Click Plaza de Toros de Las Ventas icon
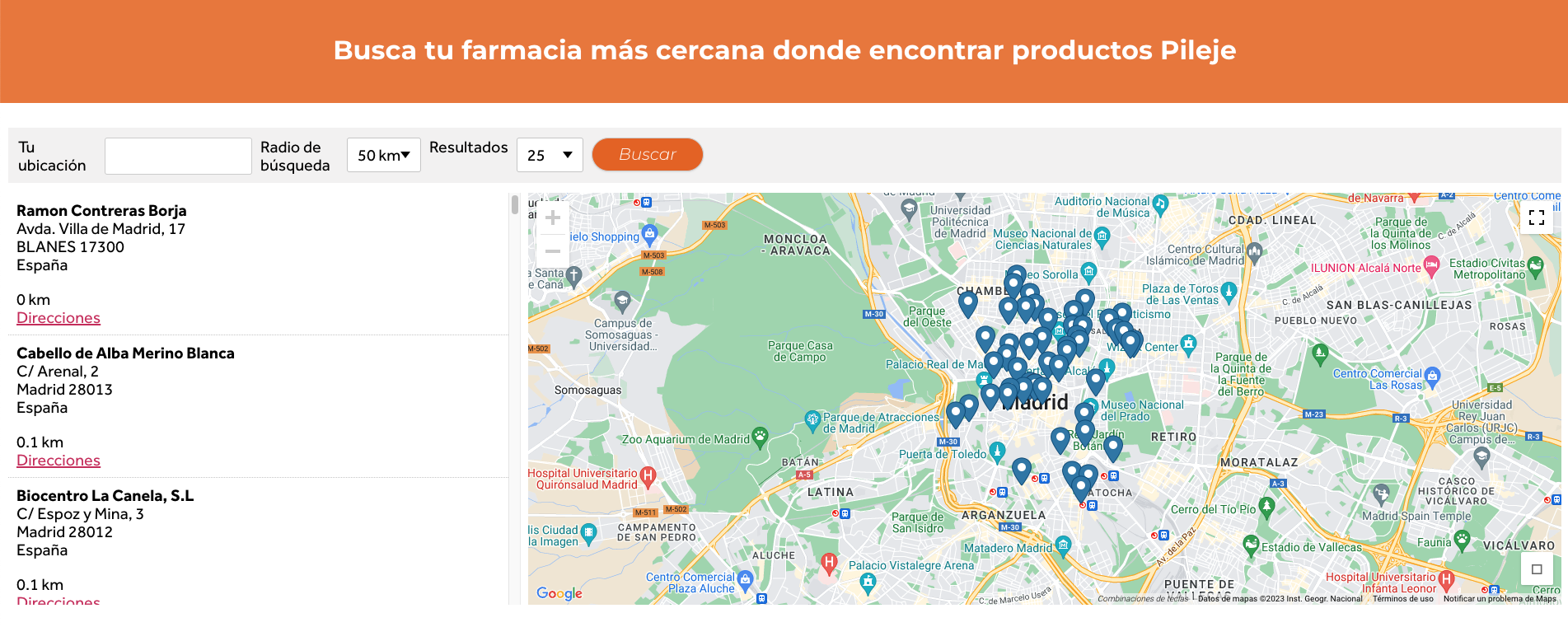 (1229, 291)
